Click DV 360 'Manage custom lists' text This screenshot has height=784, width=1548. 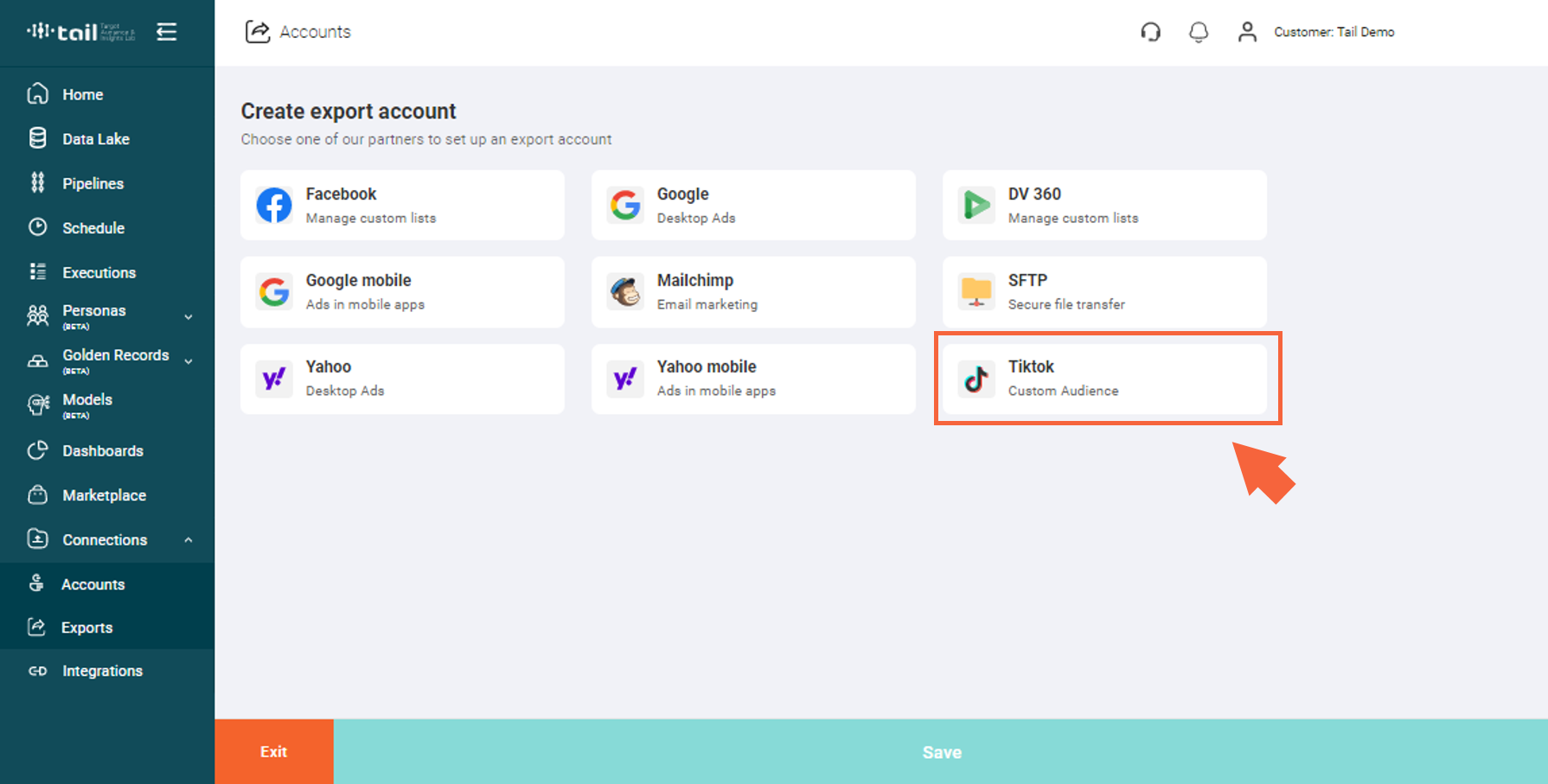(1072, 218)
